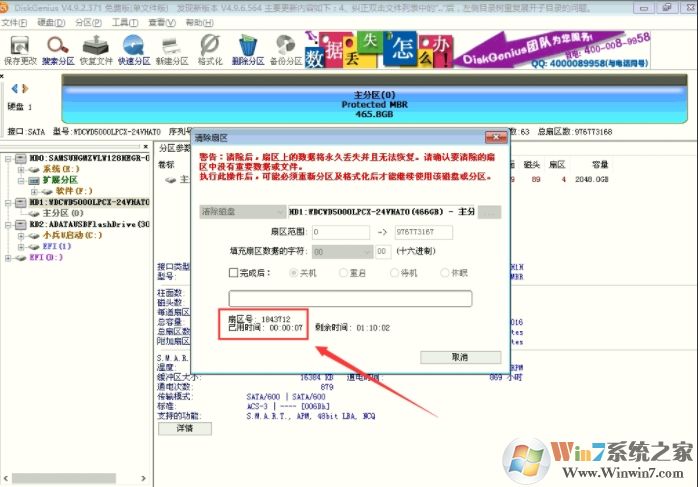Select the 休眠 radio button

point(445,273)
